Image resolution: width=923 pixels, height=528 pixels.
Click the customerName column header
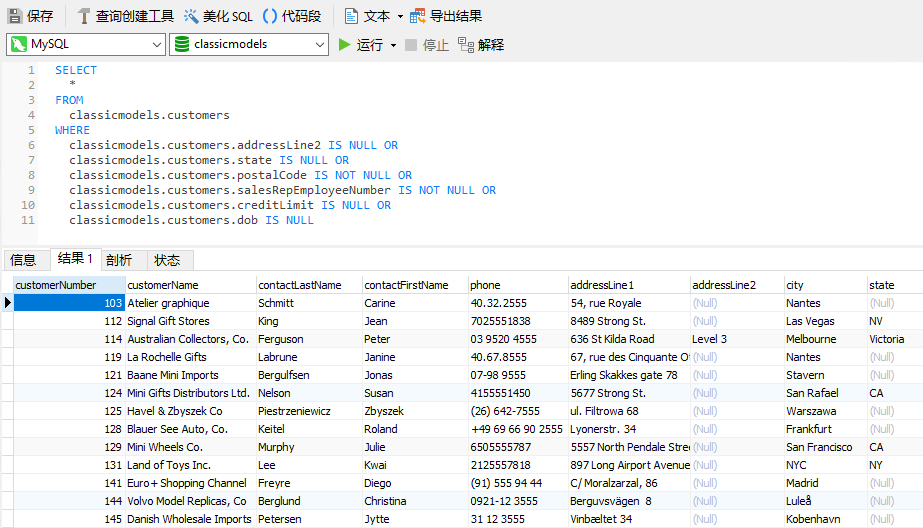pyautogui.click(x=191, y=285)
